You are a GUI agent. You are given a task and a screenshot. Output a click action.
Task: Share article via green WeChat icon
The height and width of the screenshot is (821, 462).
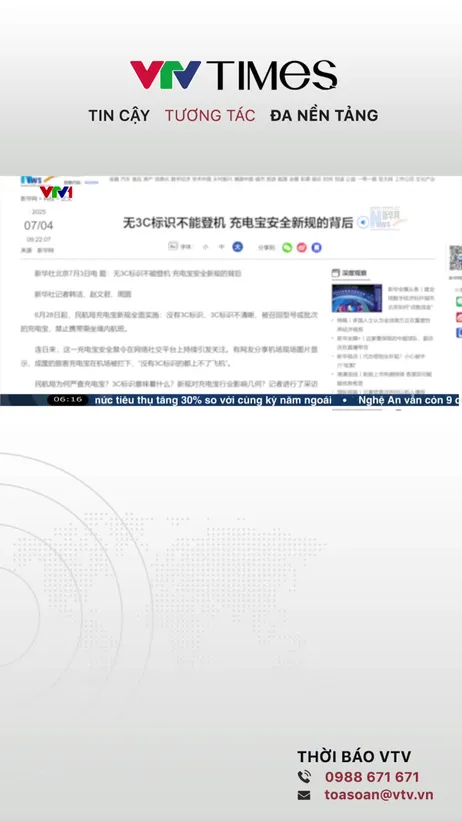[287, 248]
